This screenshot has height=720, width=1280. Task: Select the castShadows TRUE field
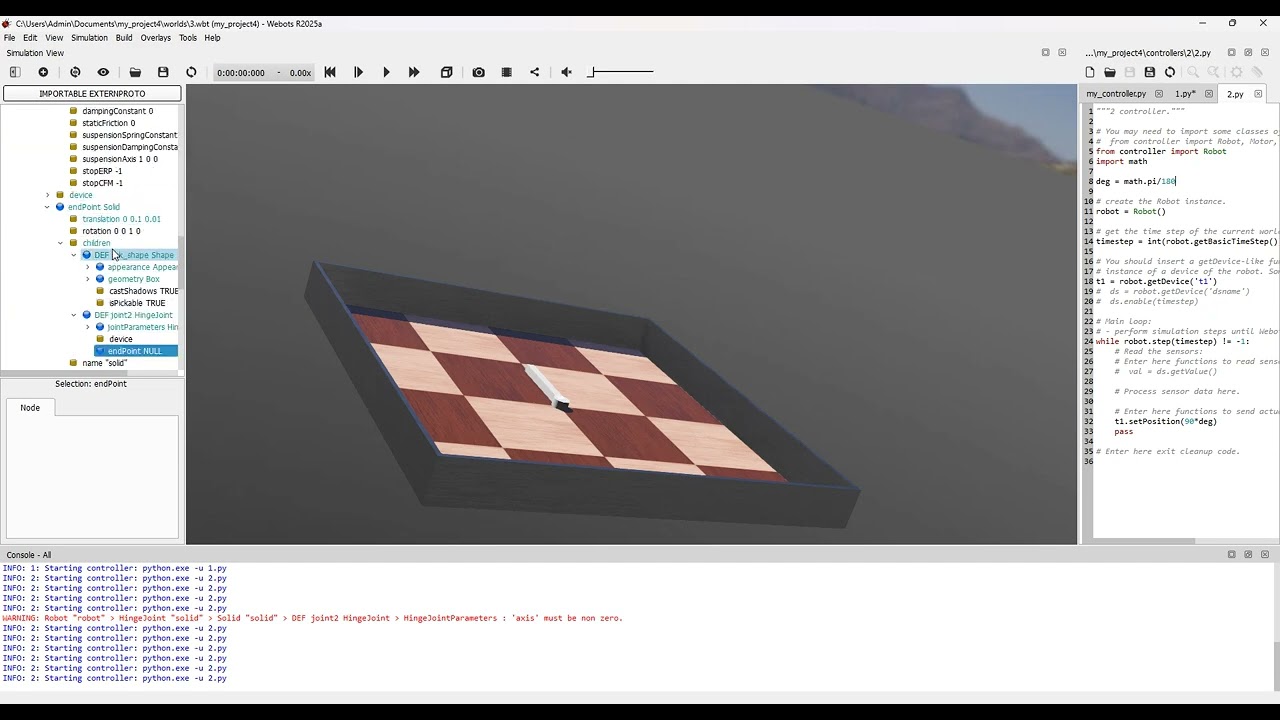[143, 291]
